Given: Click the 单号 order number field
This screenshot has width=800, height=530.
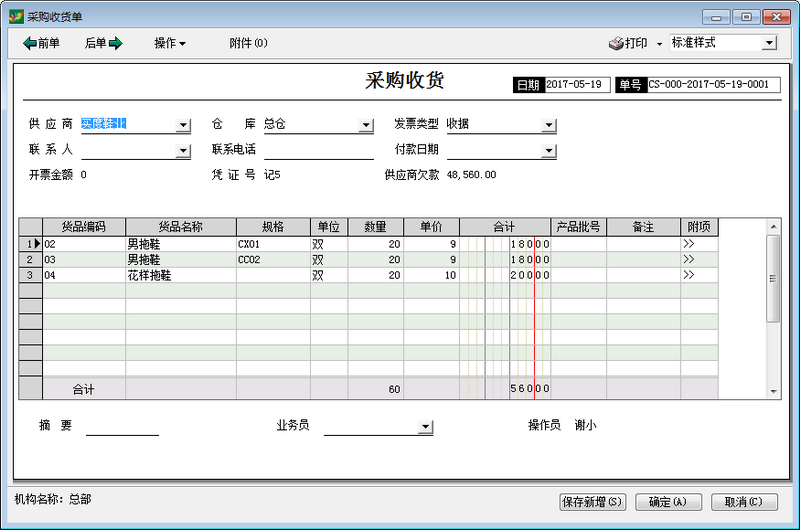Looking at the screenshot, I should coord(714,85).
